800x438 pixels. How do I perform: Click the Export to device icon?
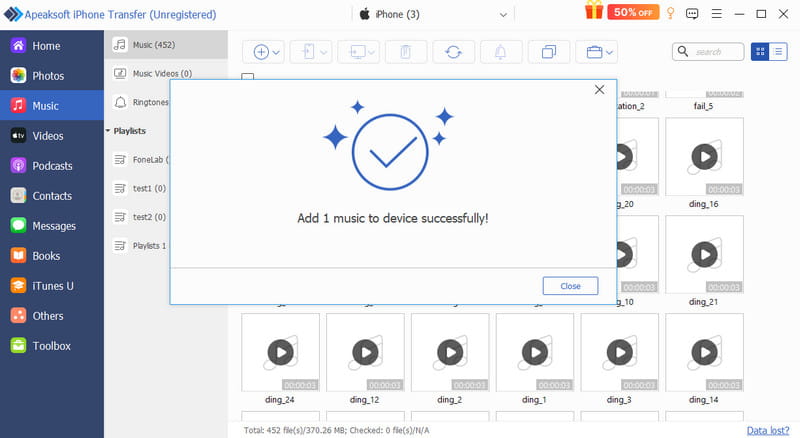[308, 52]
